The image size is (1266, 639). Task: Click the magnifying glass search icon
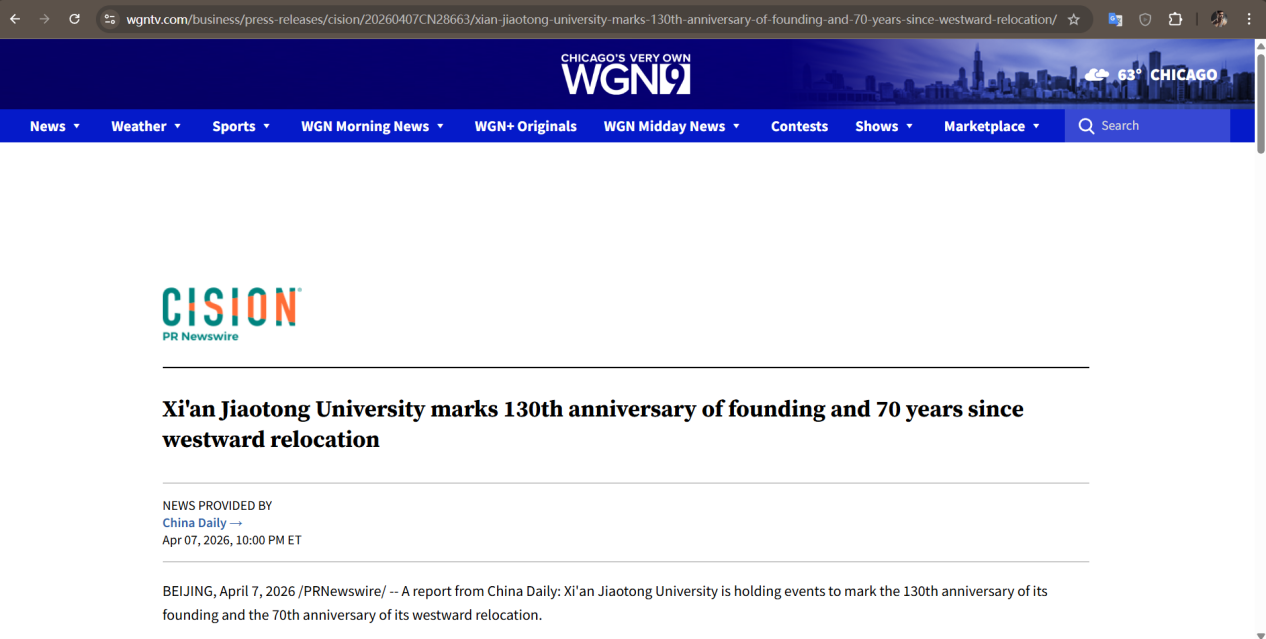coord(1086,126)
